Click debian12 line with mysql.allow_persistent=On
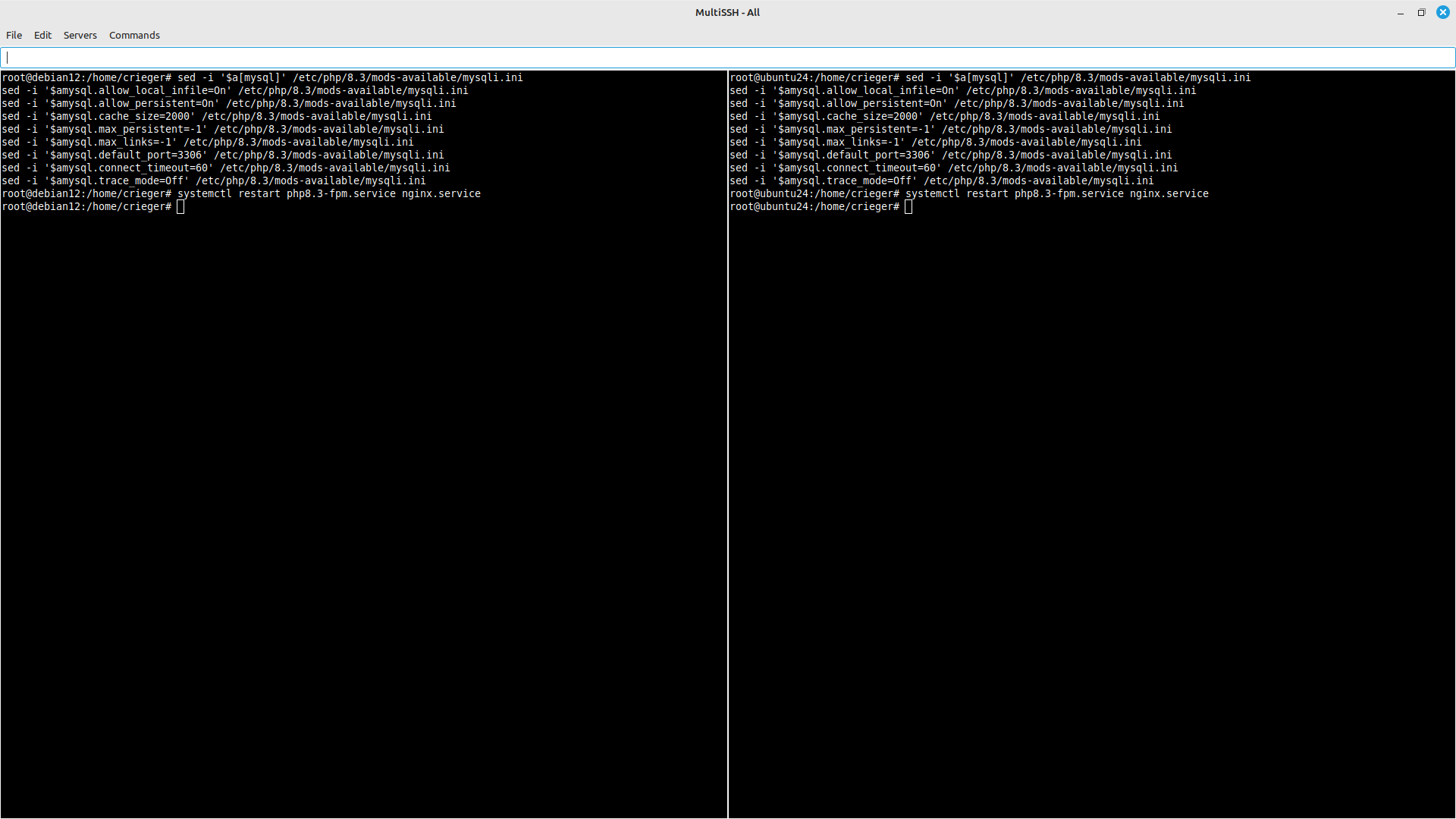The image size is (1456, 819). [229, 103]
